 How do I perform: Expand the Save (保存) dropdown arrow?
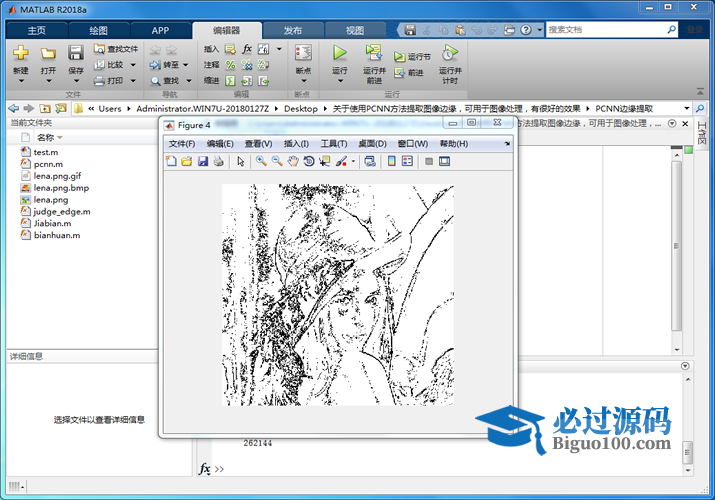coord(76,81)
